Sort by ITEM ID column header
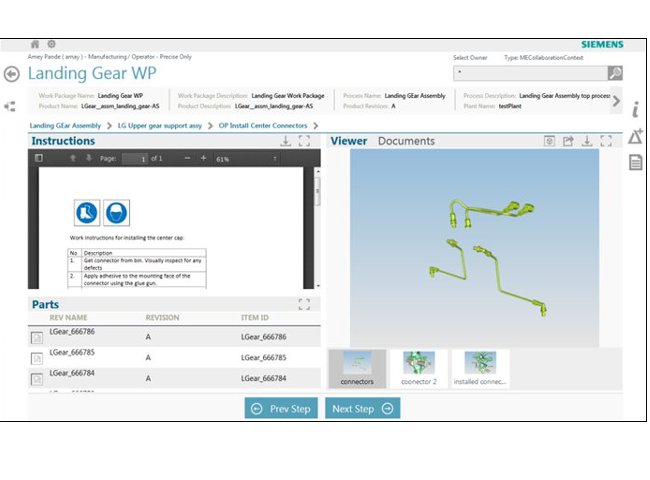 pos(255,318)
